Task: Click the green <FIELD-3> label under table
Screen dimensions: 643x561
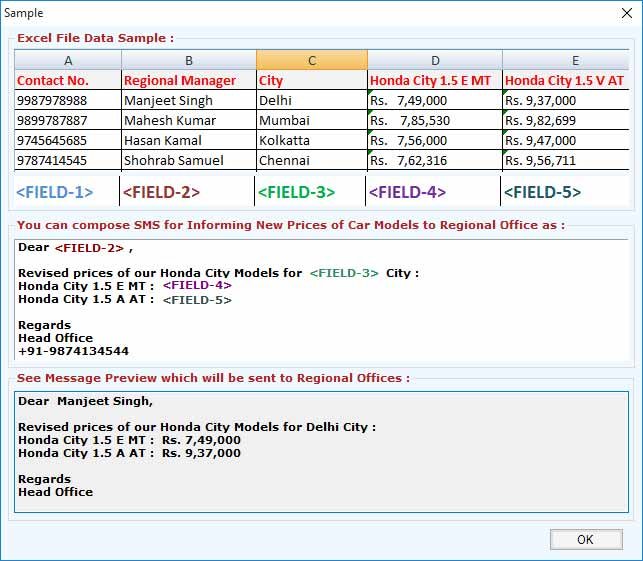Action: click(297, 191)
